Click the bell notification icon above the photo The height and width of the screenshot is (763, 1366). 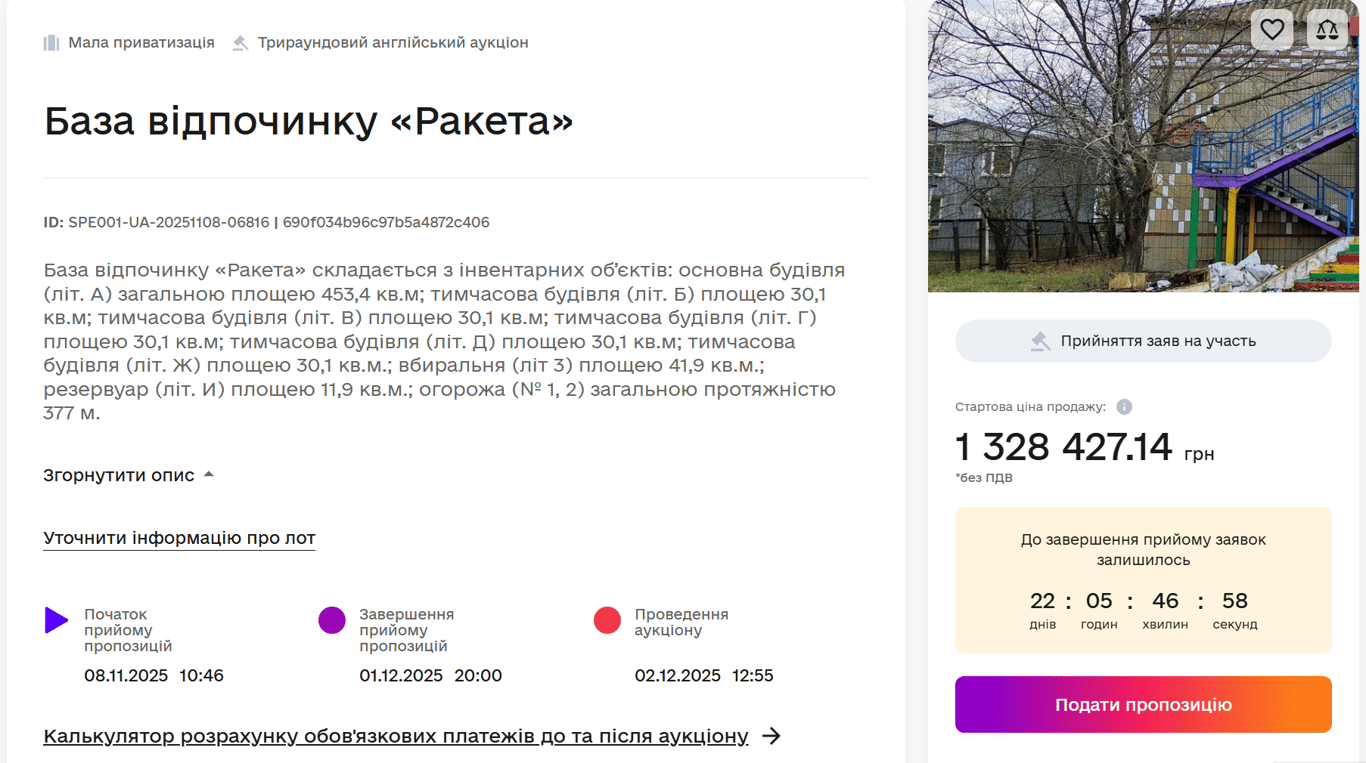click(x=1327, y=29)
